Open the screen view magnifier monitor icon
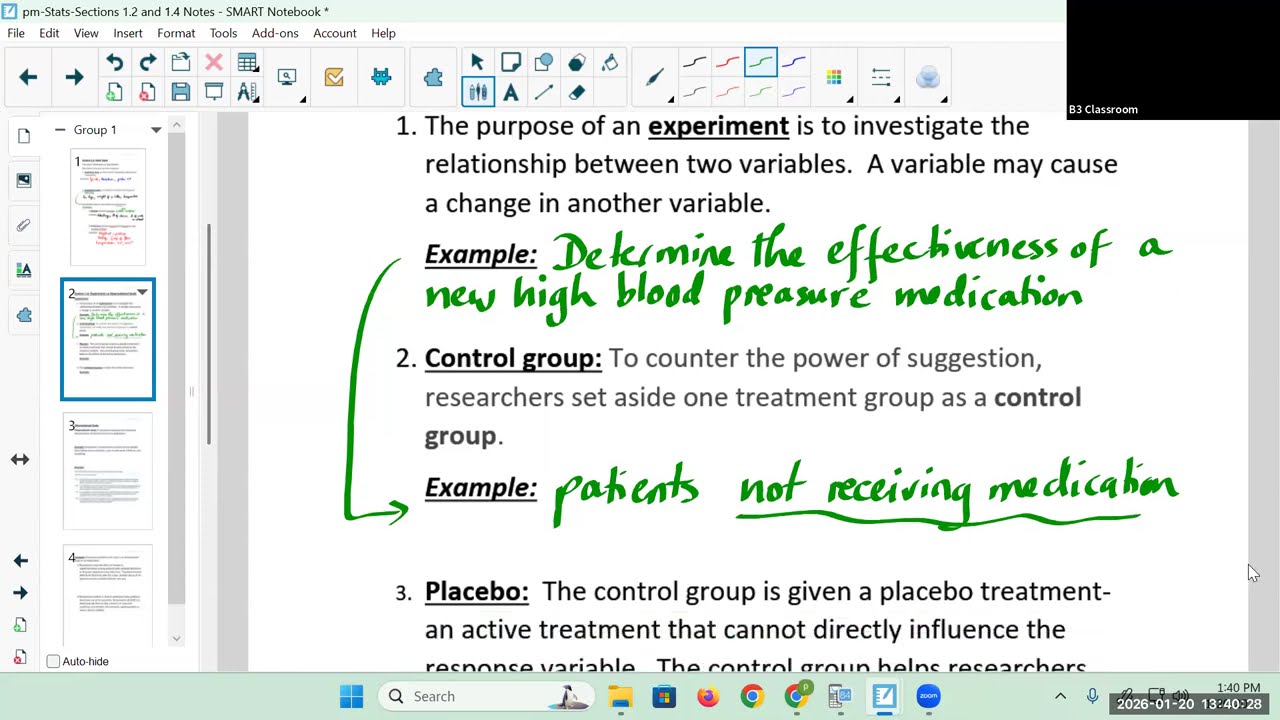Viewport: 1280px width, 720px height. [x=287, y=77]
